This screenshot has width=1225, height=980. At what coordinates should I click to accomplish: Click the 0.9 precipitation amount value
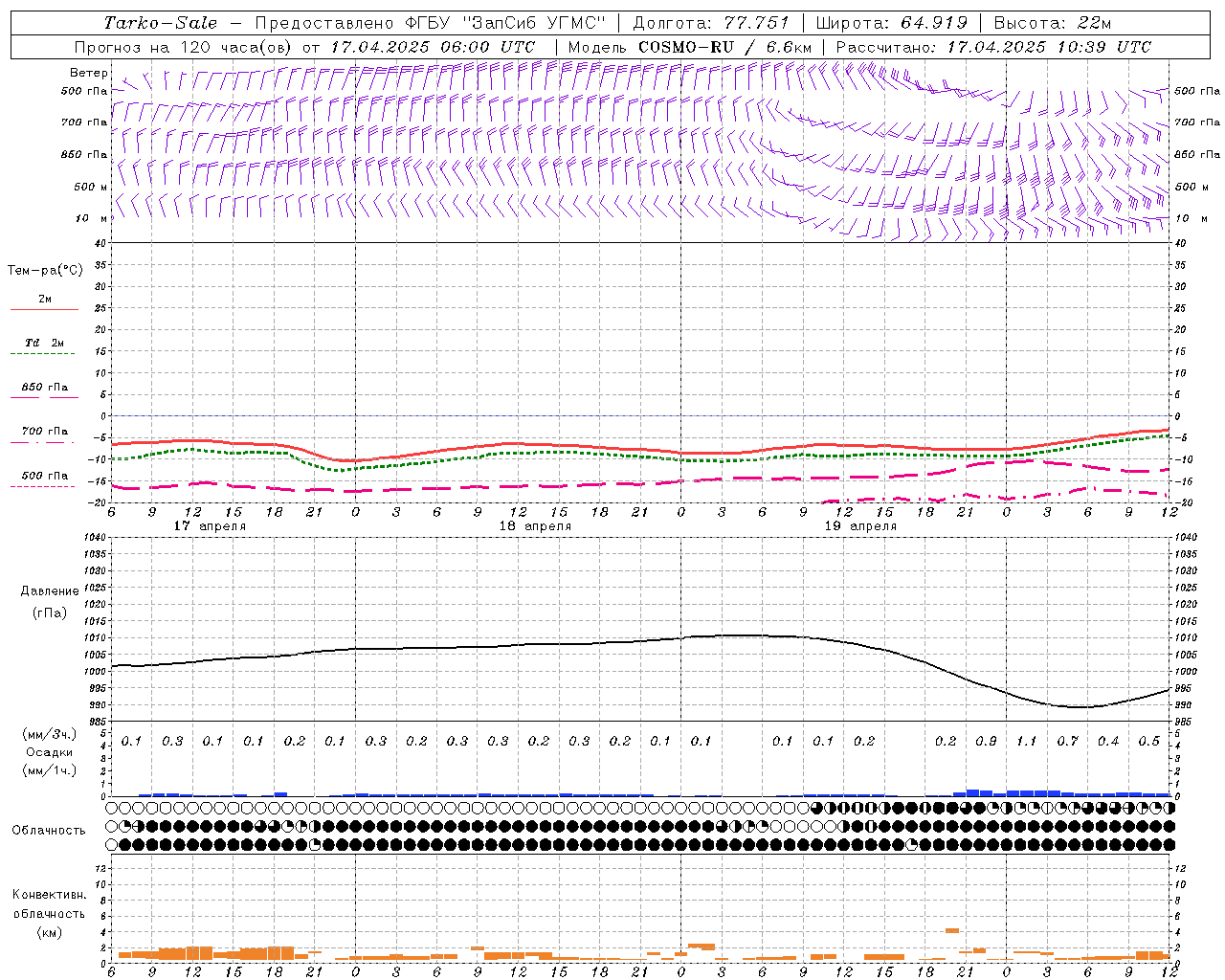coord(986,742)
